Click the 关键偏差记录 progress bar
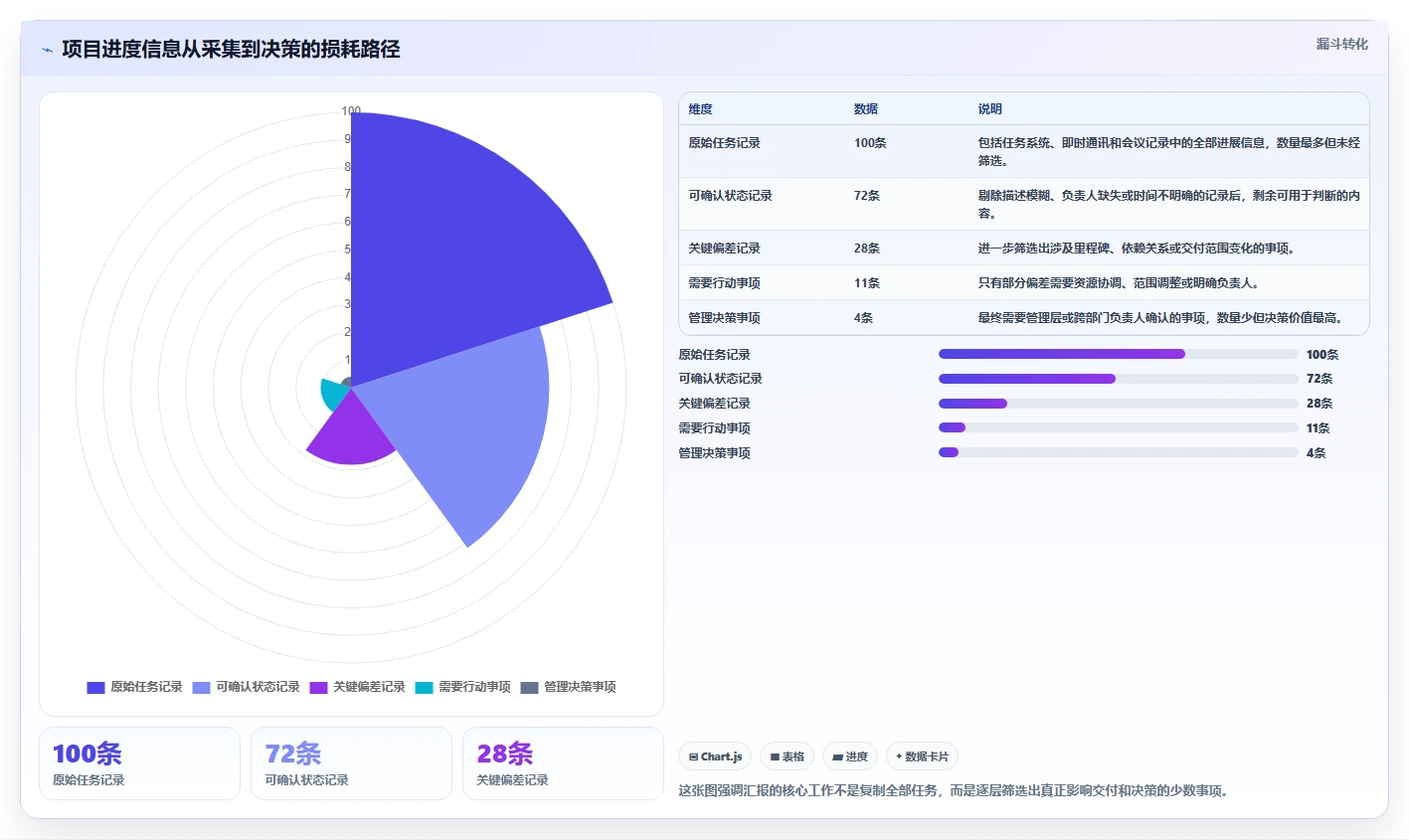1409x840 pixels. click(x=1119, y=404)
